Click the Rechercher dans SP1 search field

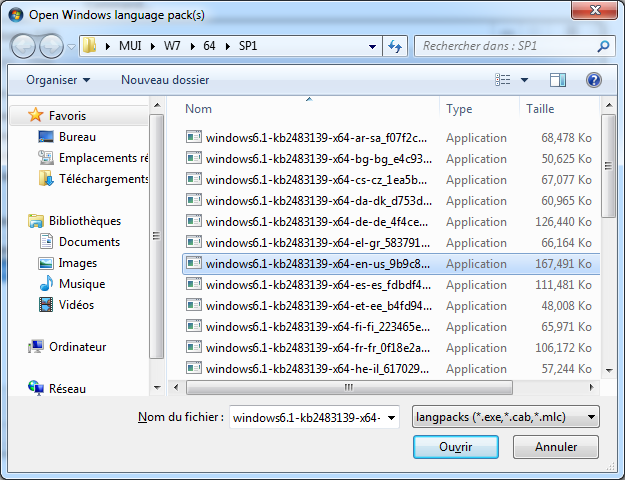(505, 46)
